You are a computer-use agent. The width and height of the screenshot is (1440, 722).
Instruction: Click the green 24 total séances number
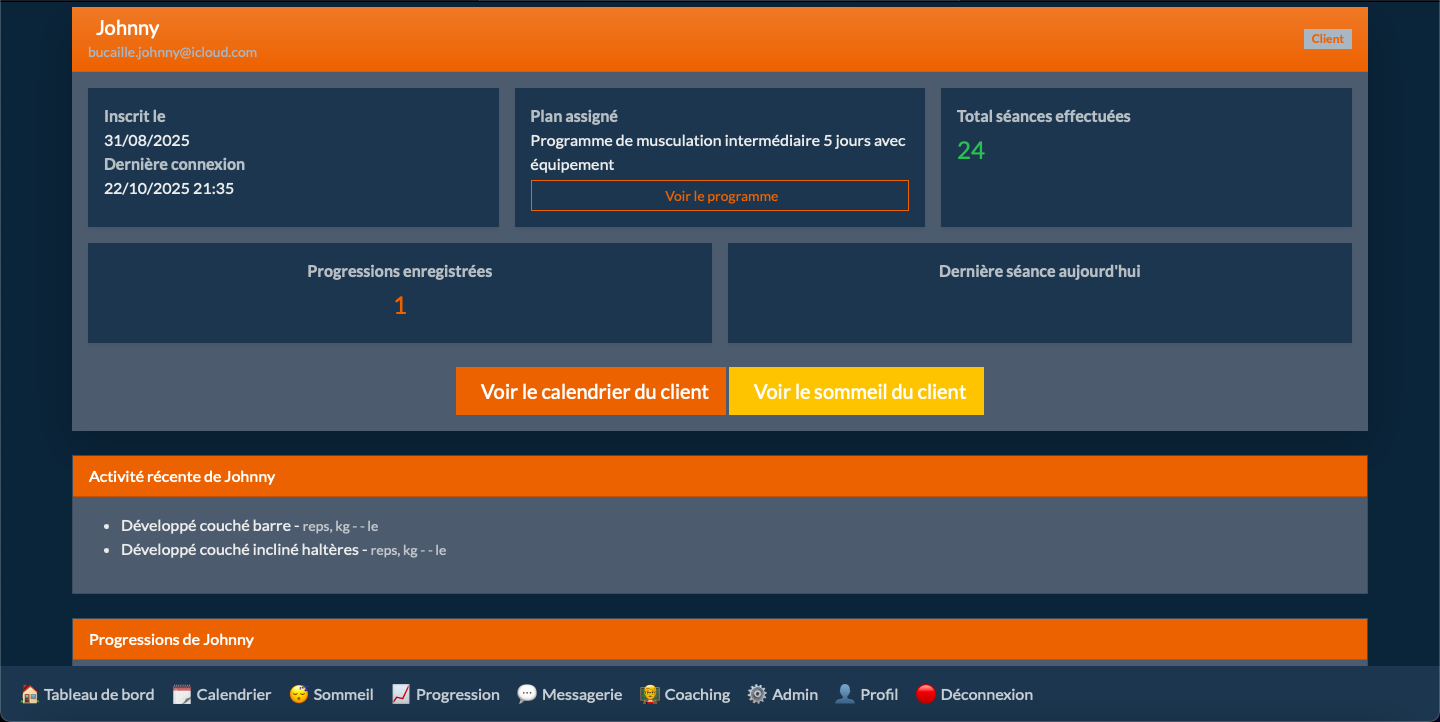[x=971, y=151]
